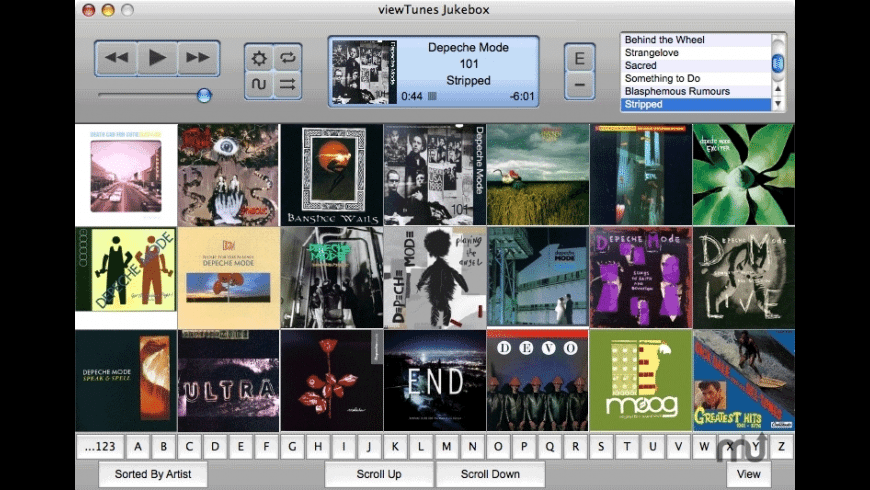Screen dimensions: 870x490
Task: Select 'Behind the Wheel' in track list
Action: click(x=696, y=39)
